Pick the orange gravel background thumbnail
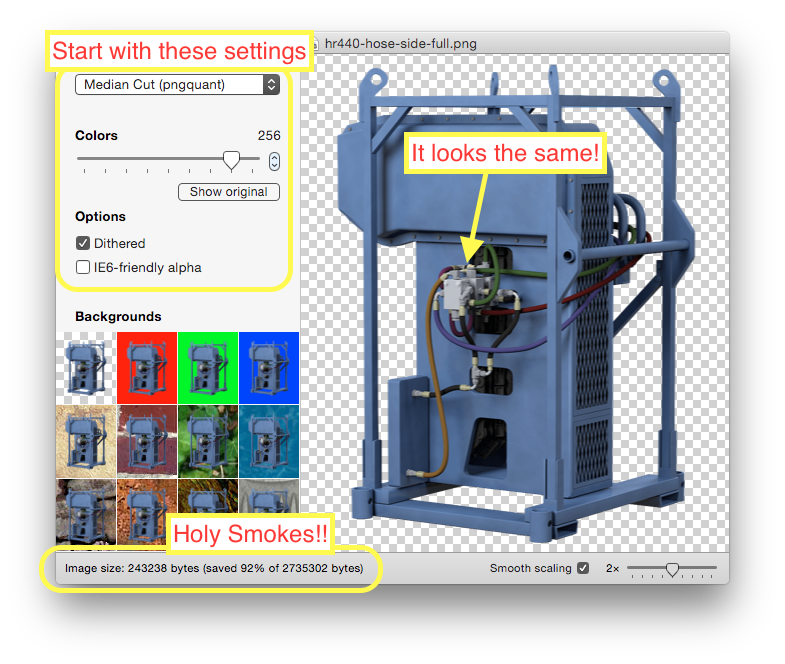 [147, 508]
